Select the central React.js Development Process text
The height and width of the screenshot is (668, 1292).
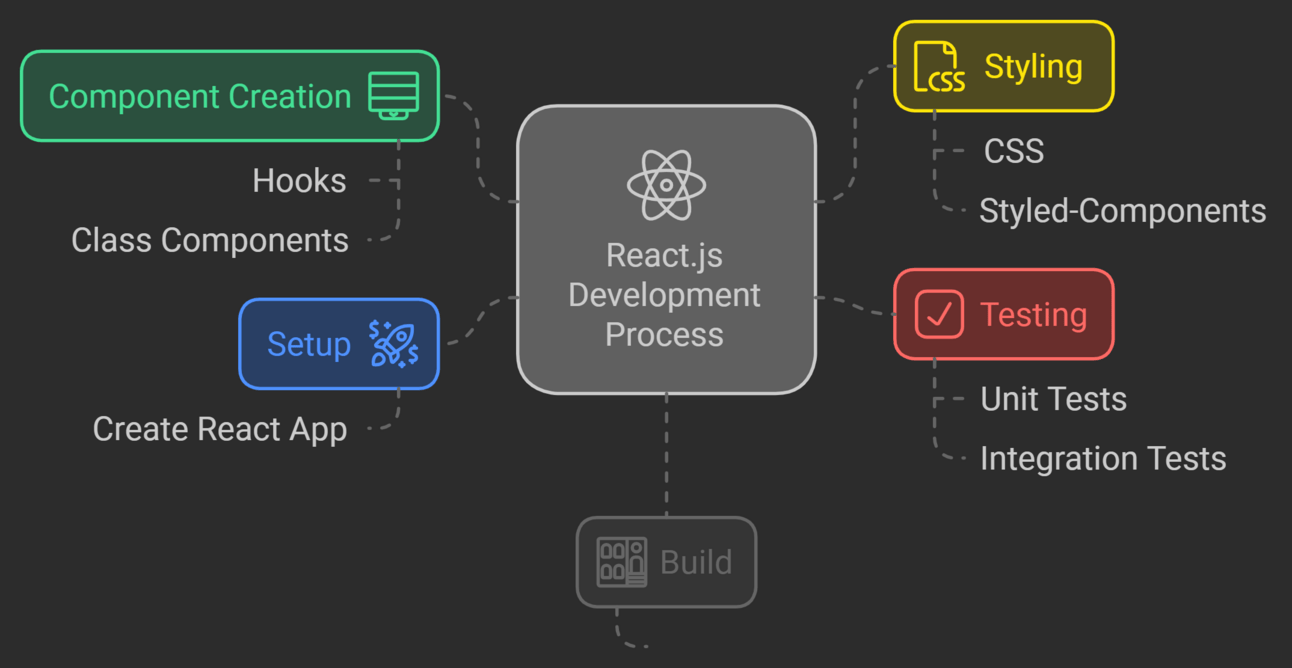[665, 295]
